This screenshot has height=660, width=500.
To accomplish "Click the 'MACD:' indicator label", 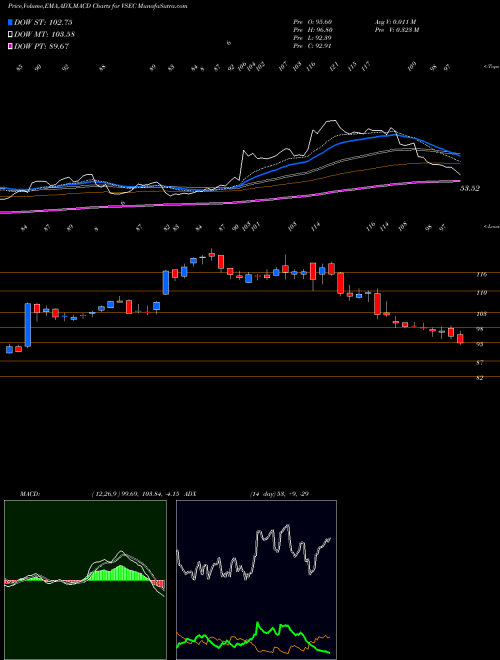I will pyautogui.click(x=30, y=494).
